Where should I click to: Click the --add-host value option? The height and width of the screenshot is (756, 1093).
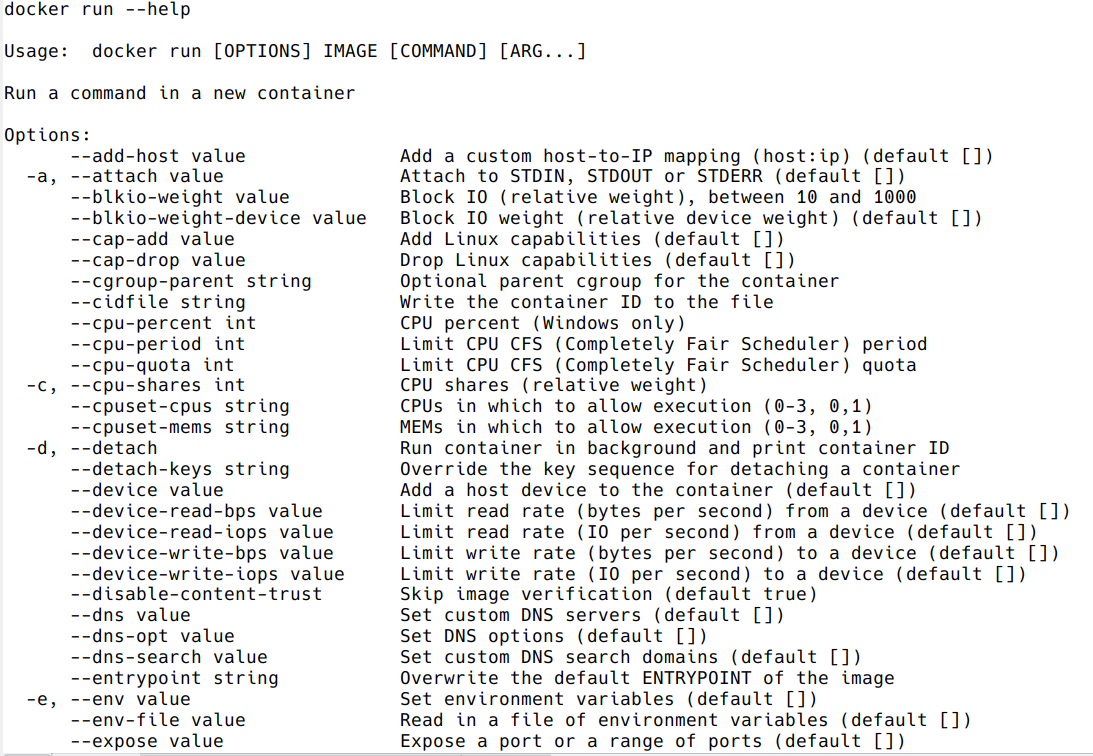point(158,156)
